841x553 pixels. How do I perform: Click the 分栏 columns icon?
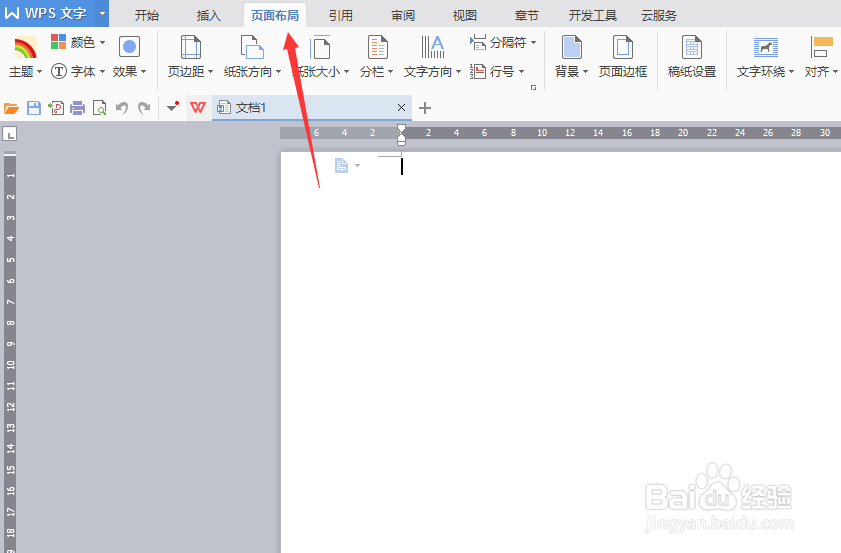click(378, 47)
